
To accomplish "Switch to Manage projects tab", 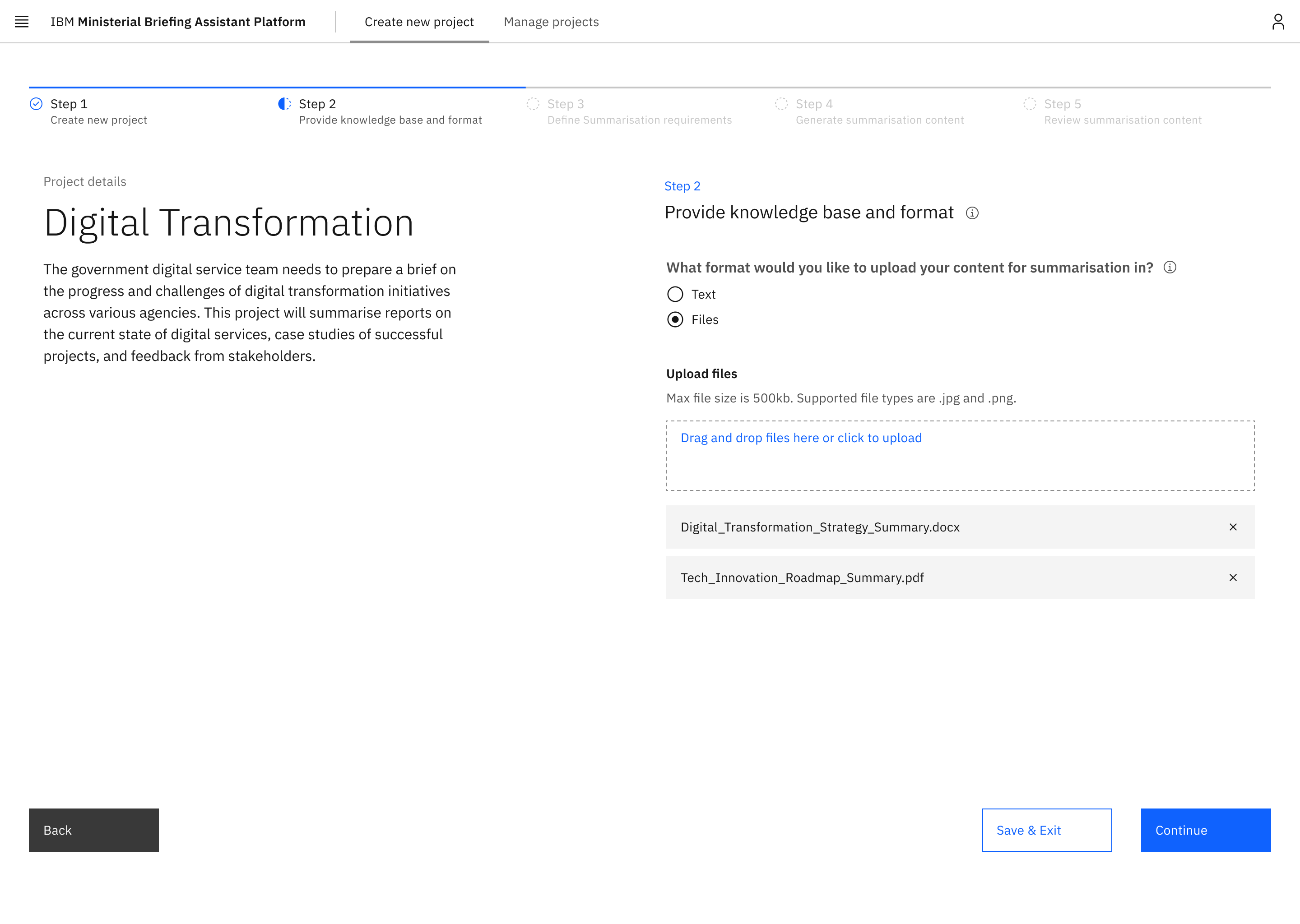I will 551,22.
